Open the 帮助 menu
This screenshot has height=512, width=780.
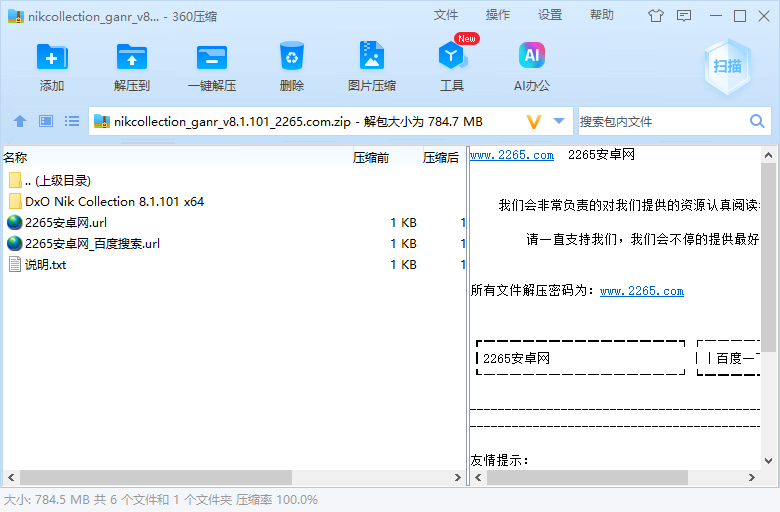(601, 15)
